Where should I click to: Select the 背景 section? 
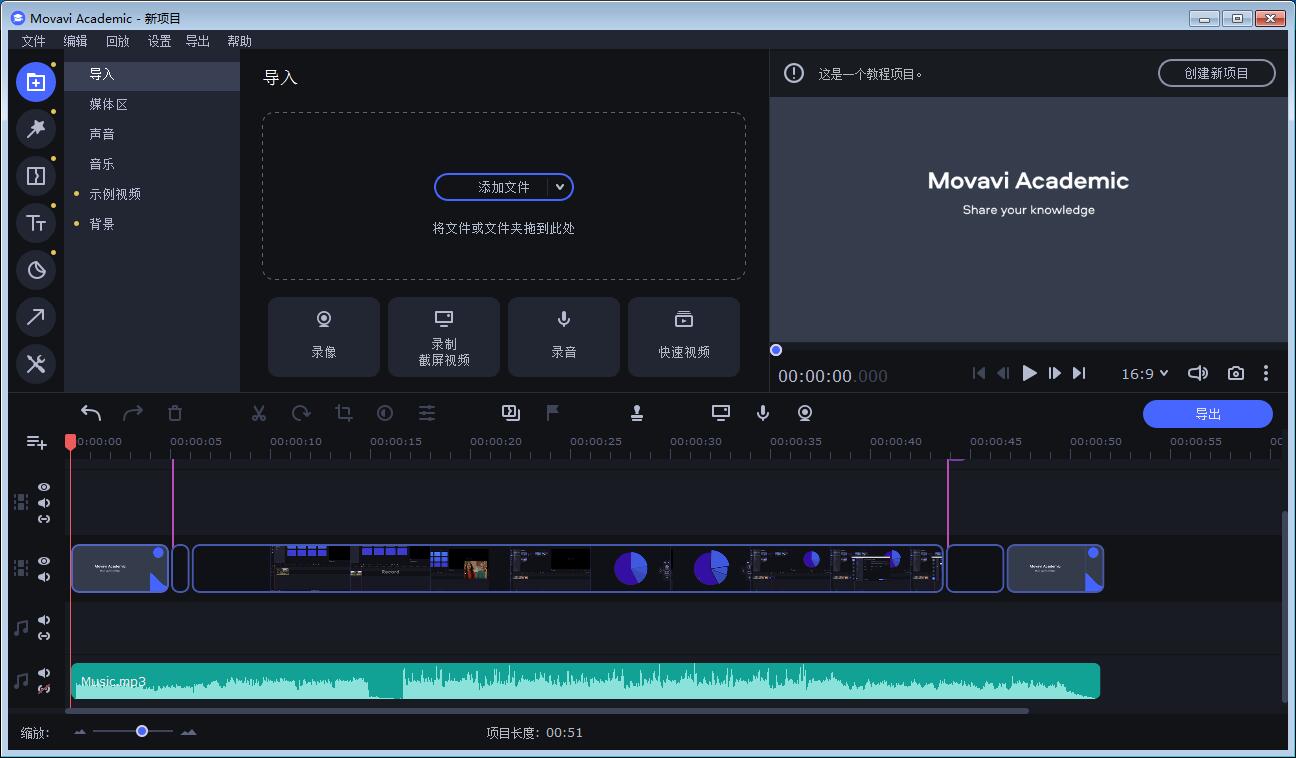152,224
